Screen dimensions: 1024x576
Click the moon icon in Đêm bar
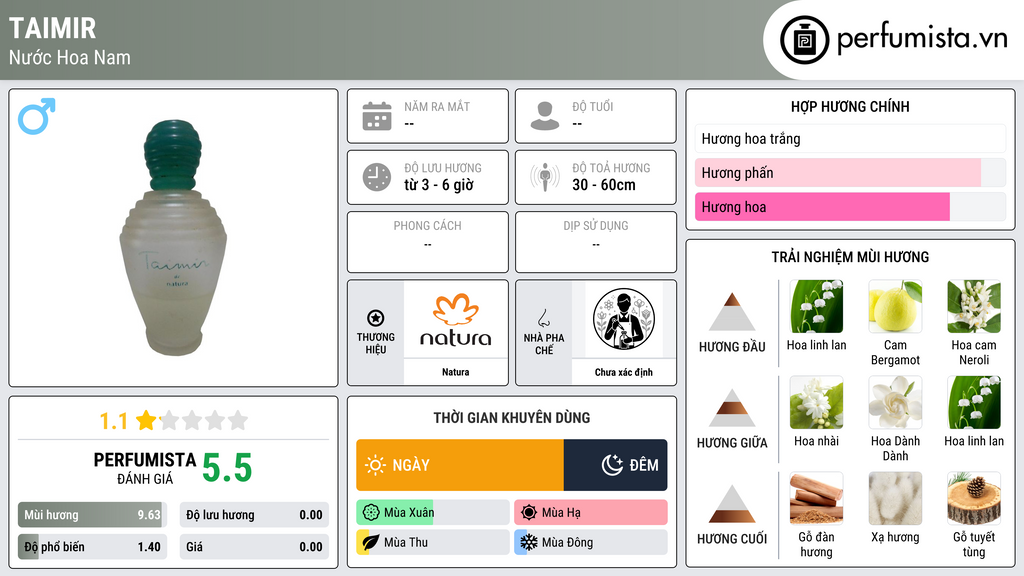[612, 465]
